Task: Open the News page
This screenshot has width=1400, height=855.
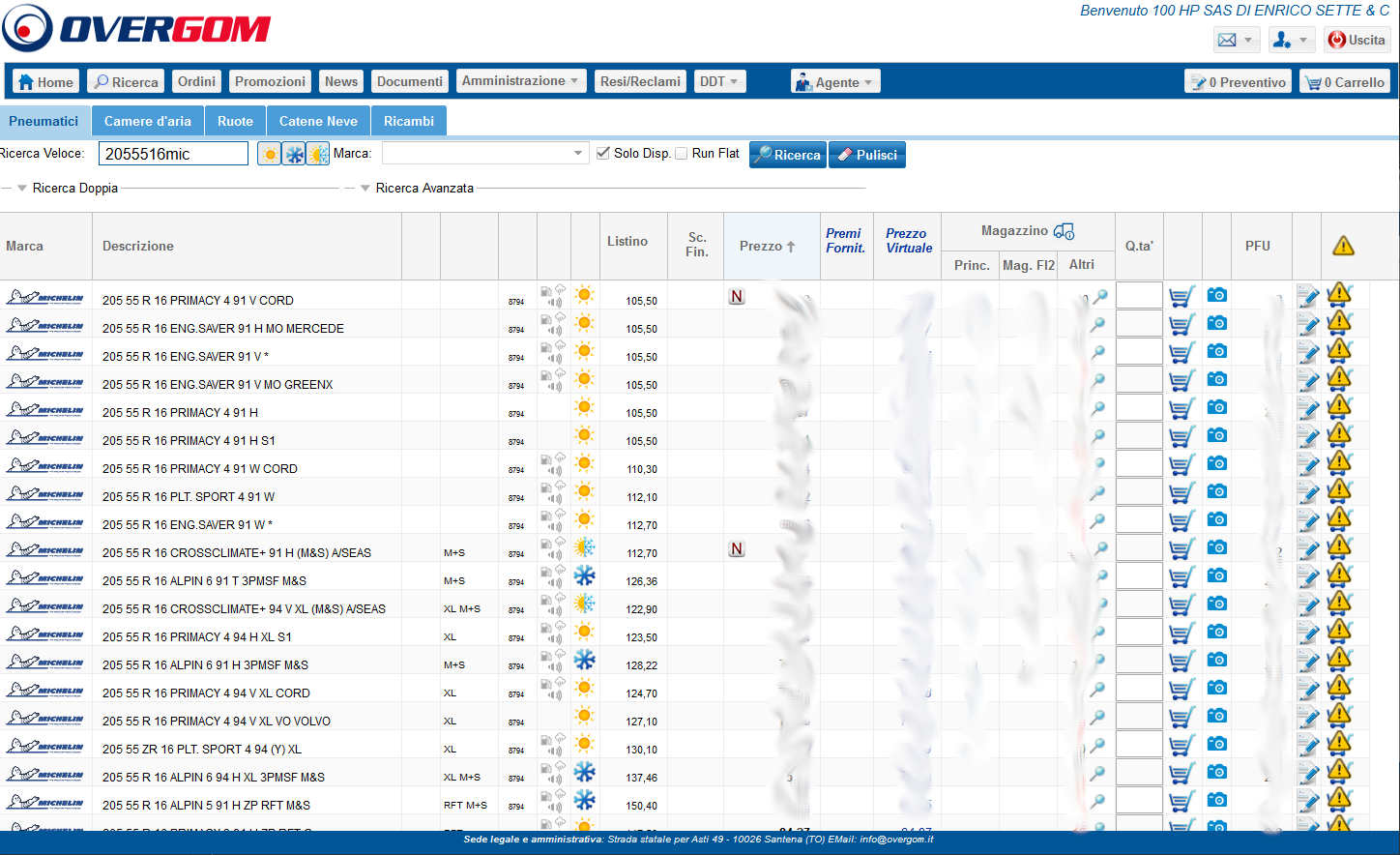Action: click(340, 81)
